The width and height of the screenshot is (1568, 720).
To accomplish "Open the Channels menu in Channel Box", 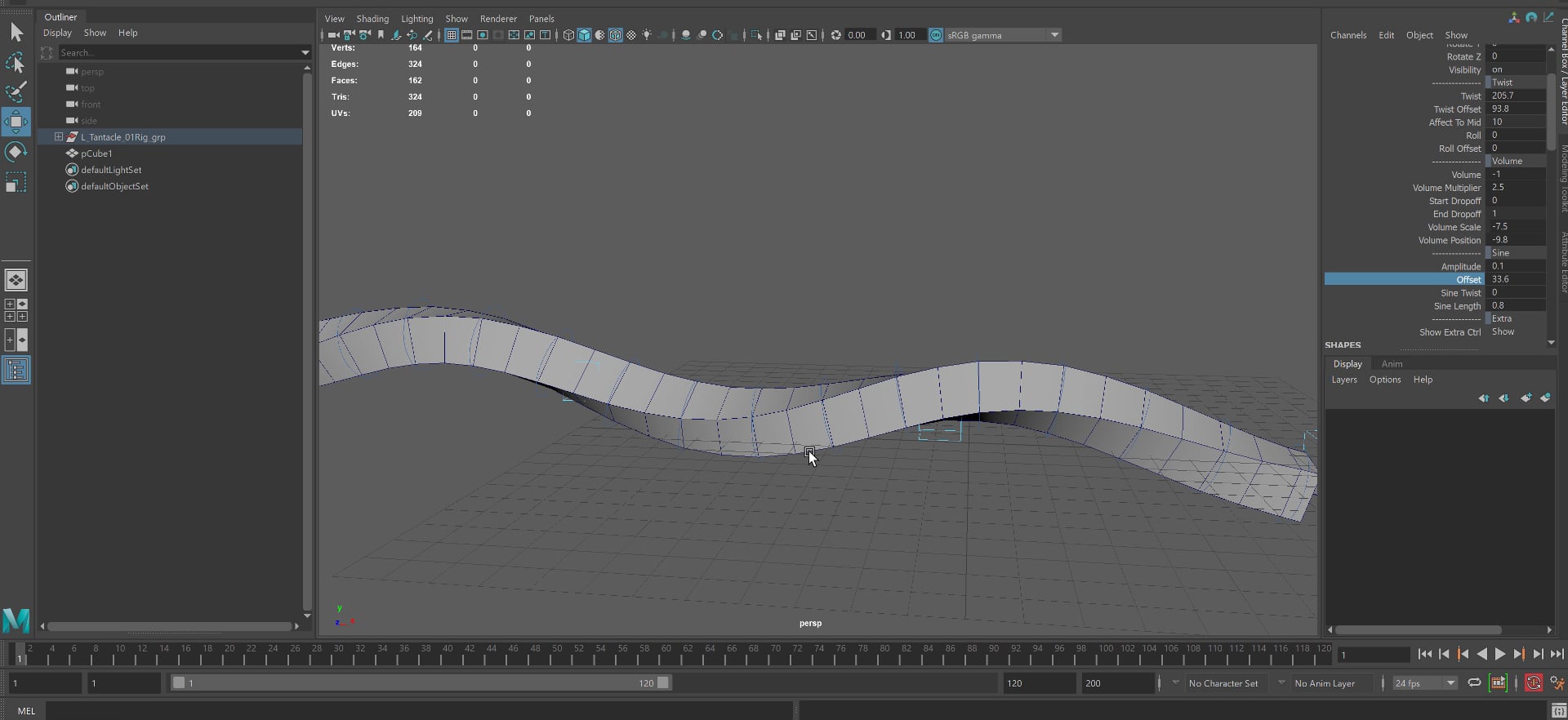I will click(x=1348, y=35).
